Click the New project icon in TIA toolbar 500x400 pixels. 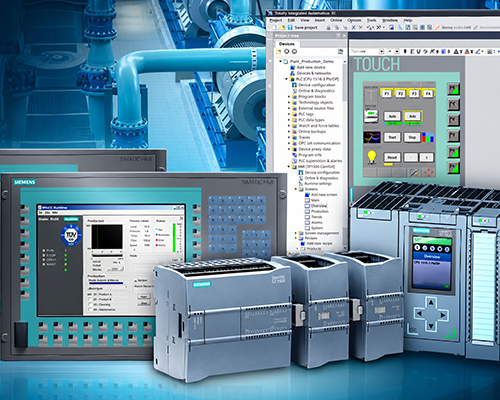[275, 27]
